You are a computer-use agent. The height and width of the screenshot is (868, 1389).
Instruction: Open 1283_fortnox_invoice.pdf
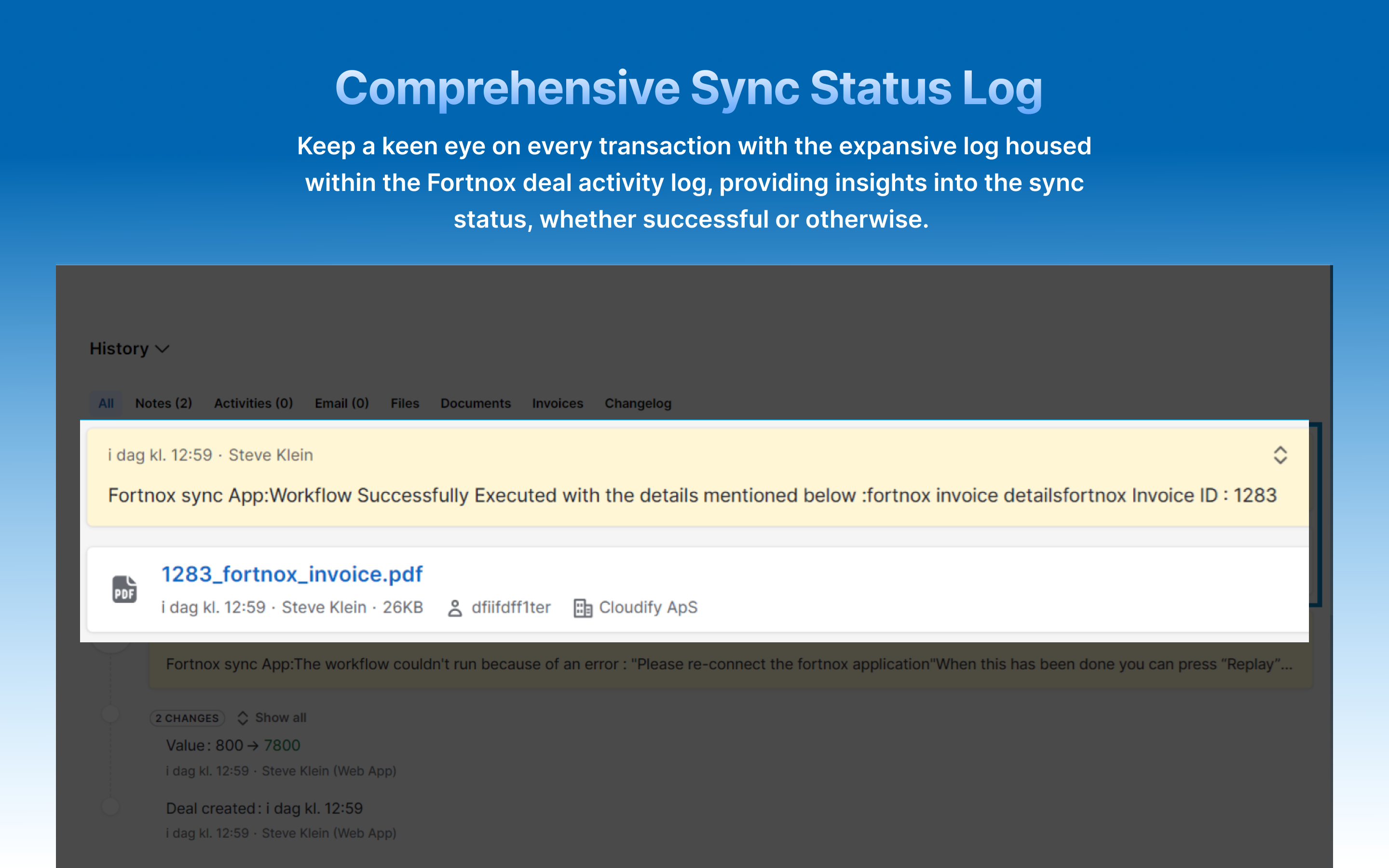click(291, 574)
